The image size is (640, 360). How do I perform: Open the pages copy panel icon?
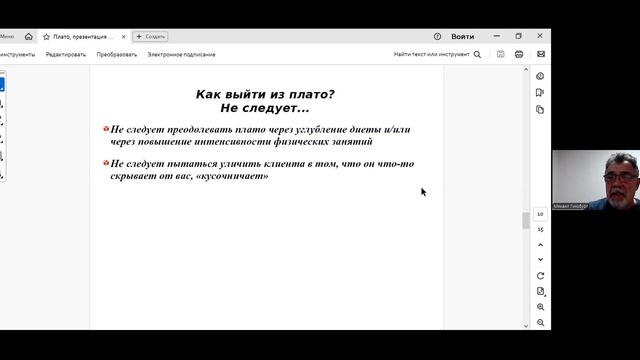pos(540,109)
